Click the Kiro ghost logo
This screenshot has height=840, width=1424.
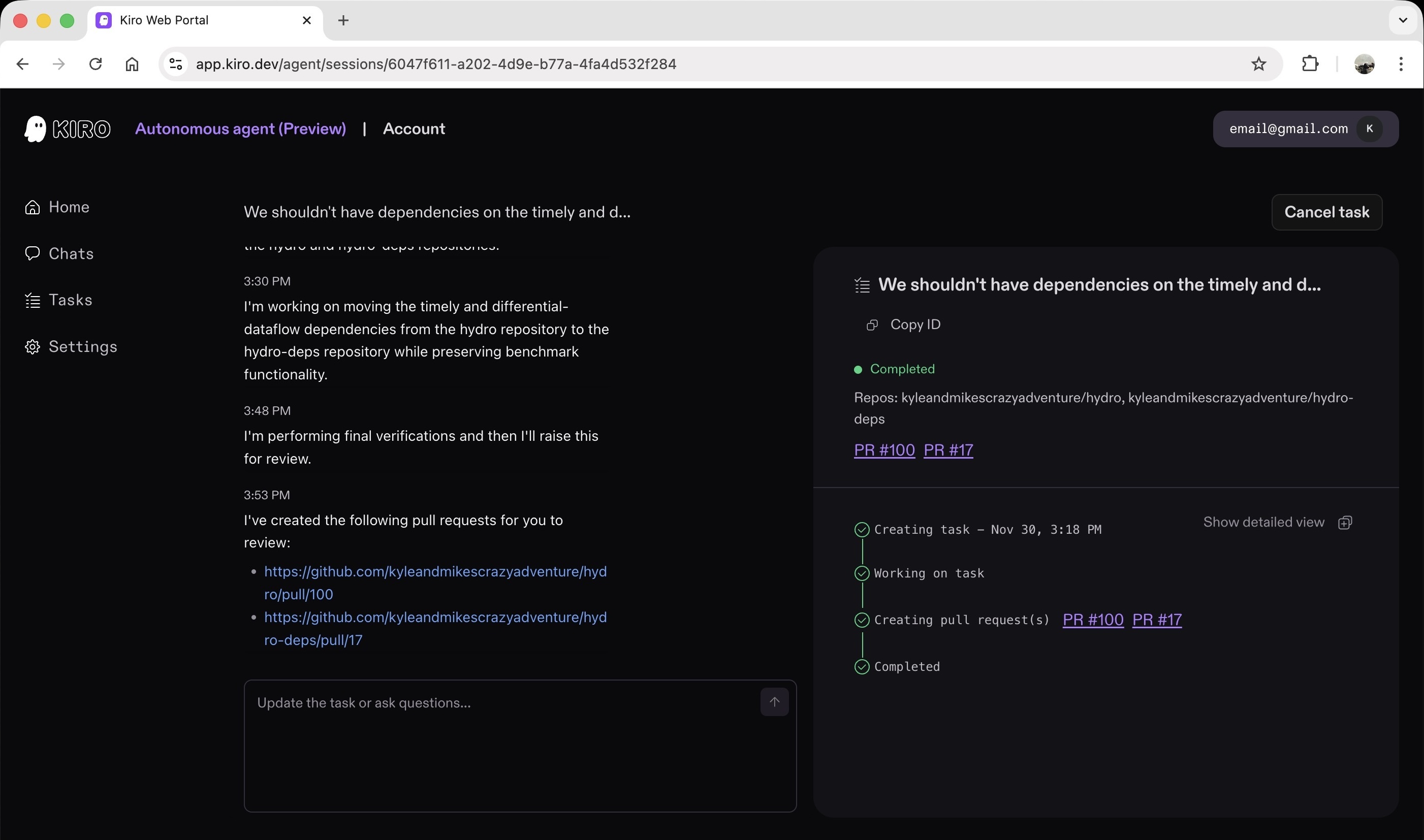point(35,129)
